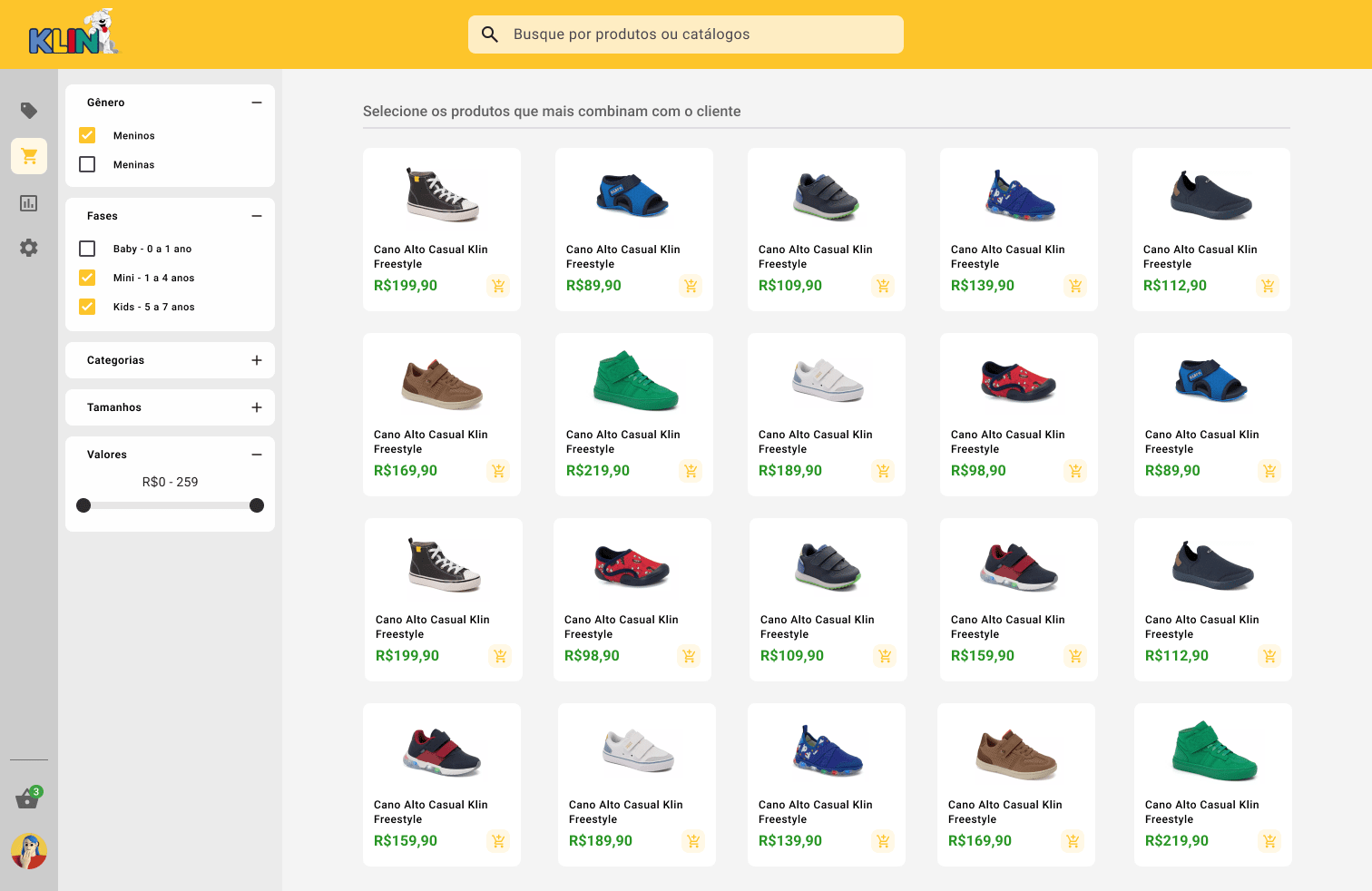Expand the Categorias filter panel
Viewport: 1372px width, 891px height.
(x=257, y=360)
